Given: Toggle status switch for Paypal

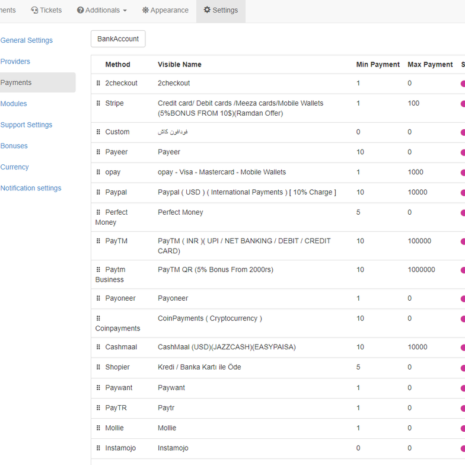Looking at the screenshot, I should pos(463,193).
